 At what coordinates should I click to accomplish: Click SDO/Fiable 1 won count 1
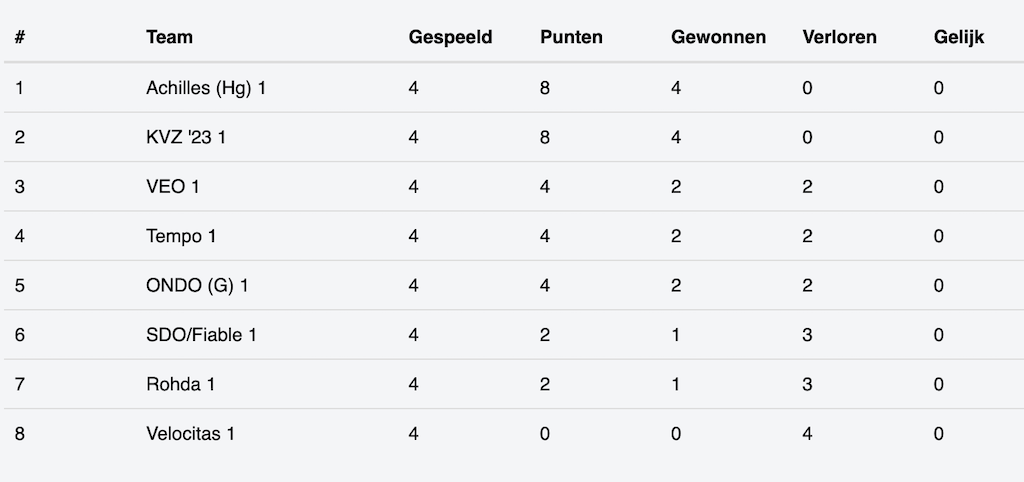(676, 335)
